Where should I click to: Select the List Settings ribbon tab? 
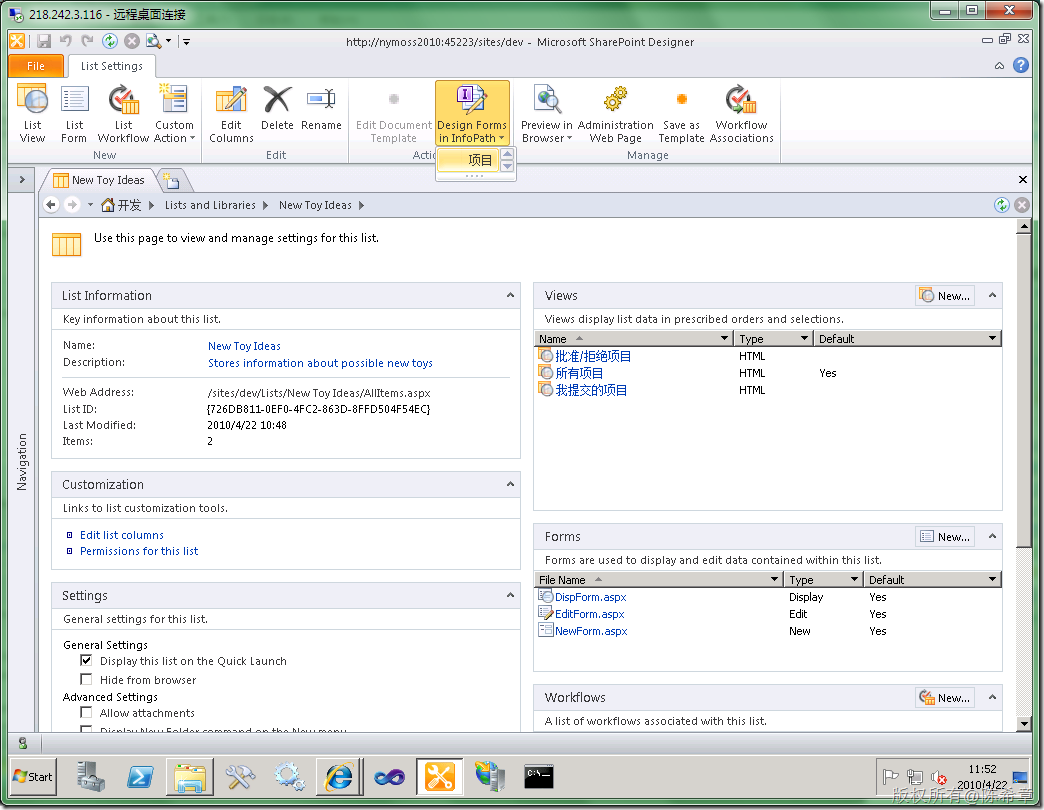(111, 66)
